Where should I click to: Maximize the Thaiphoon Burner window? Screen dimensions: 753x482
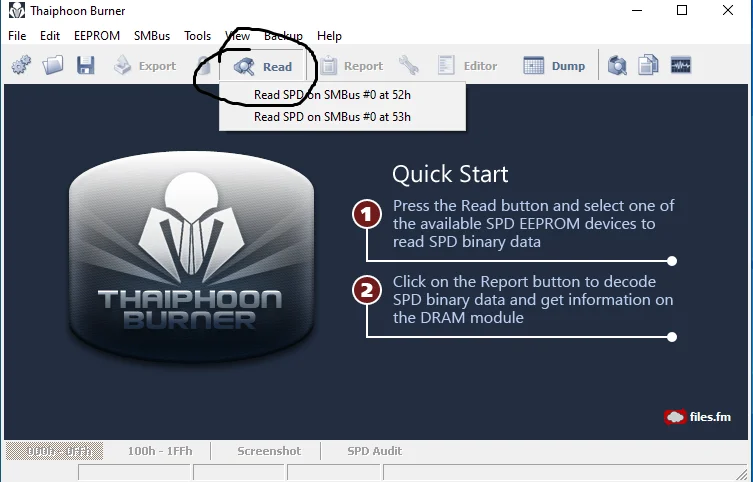pyautogui.click(x=681, y=10)
